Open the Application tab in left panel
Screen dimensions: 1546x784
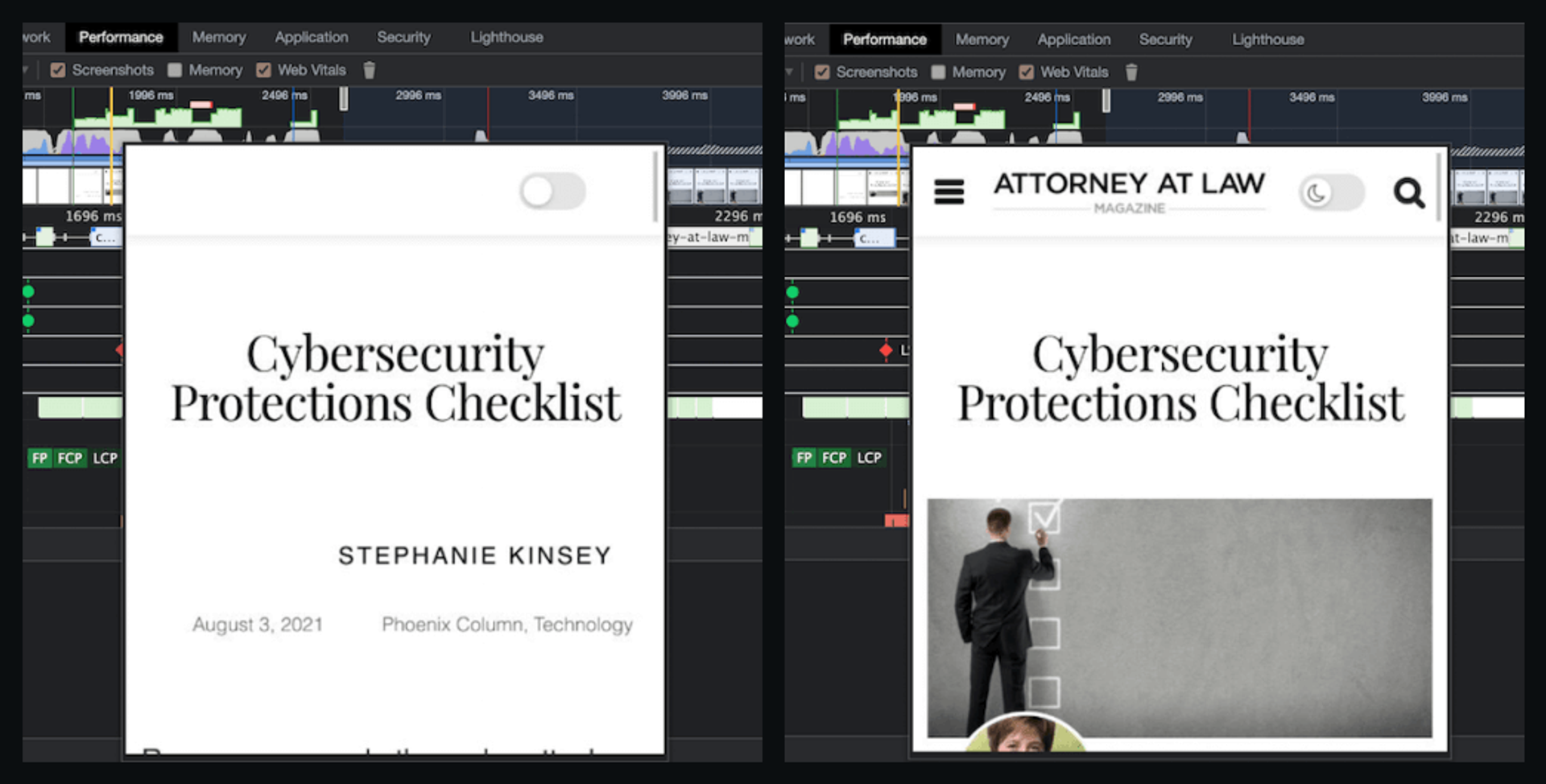coord(312,37)
